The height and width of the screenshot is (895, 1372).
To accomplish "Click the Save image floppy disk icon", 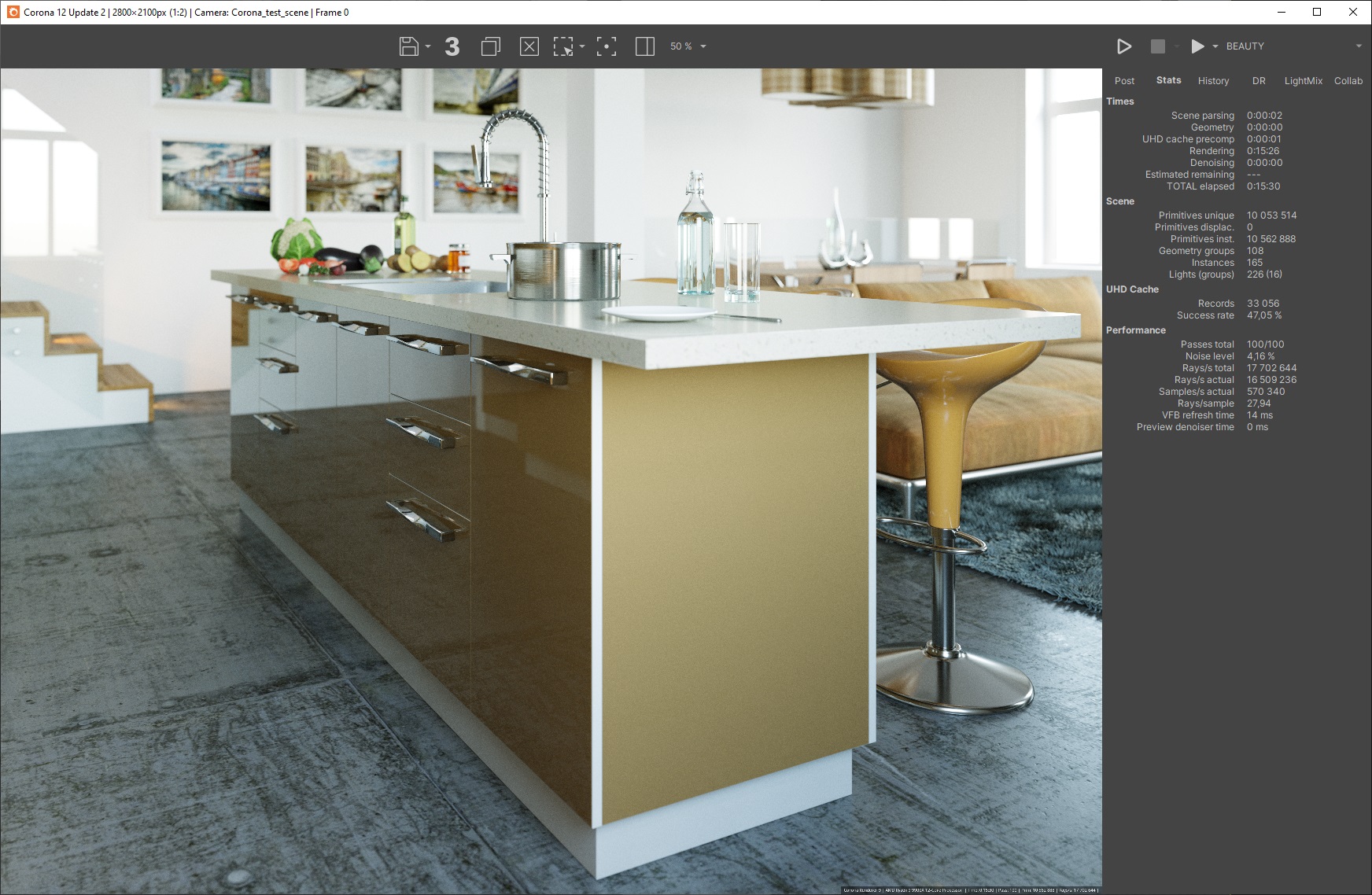I will 408,46.
